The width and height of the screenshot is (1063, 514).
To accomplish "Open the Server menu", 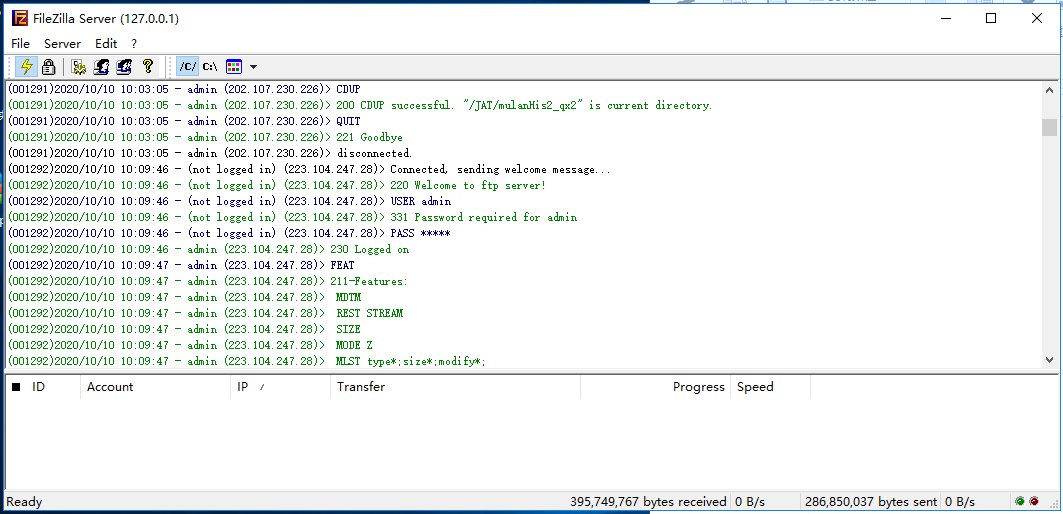I will 62,43.
